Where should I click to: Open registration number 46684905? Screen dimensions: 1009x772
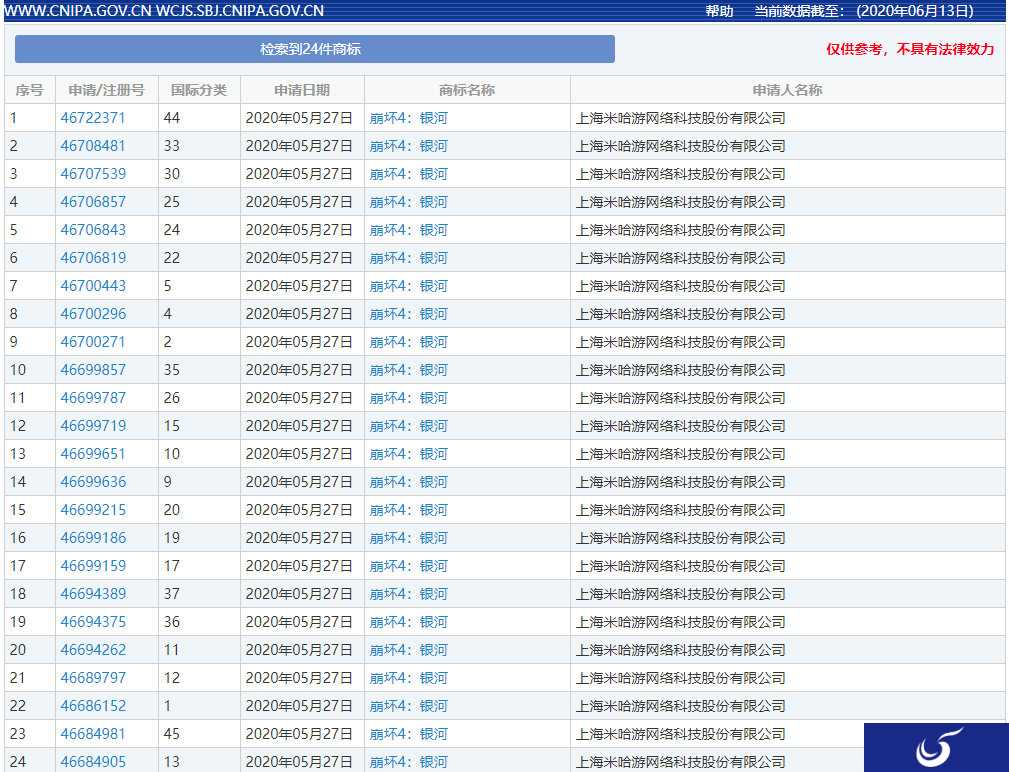[x=93, y=762]
